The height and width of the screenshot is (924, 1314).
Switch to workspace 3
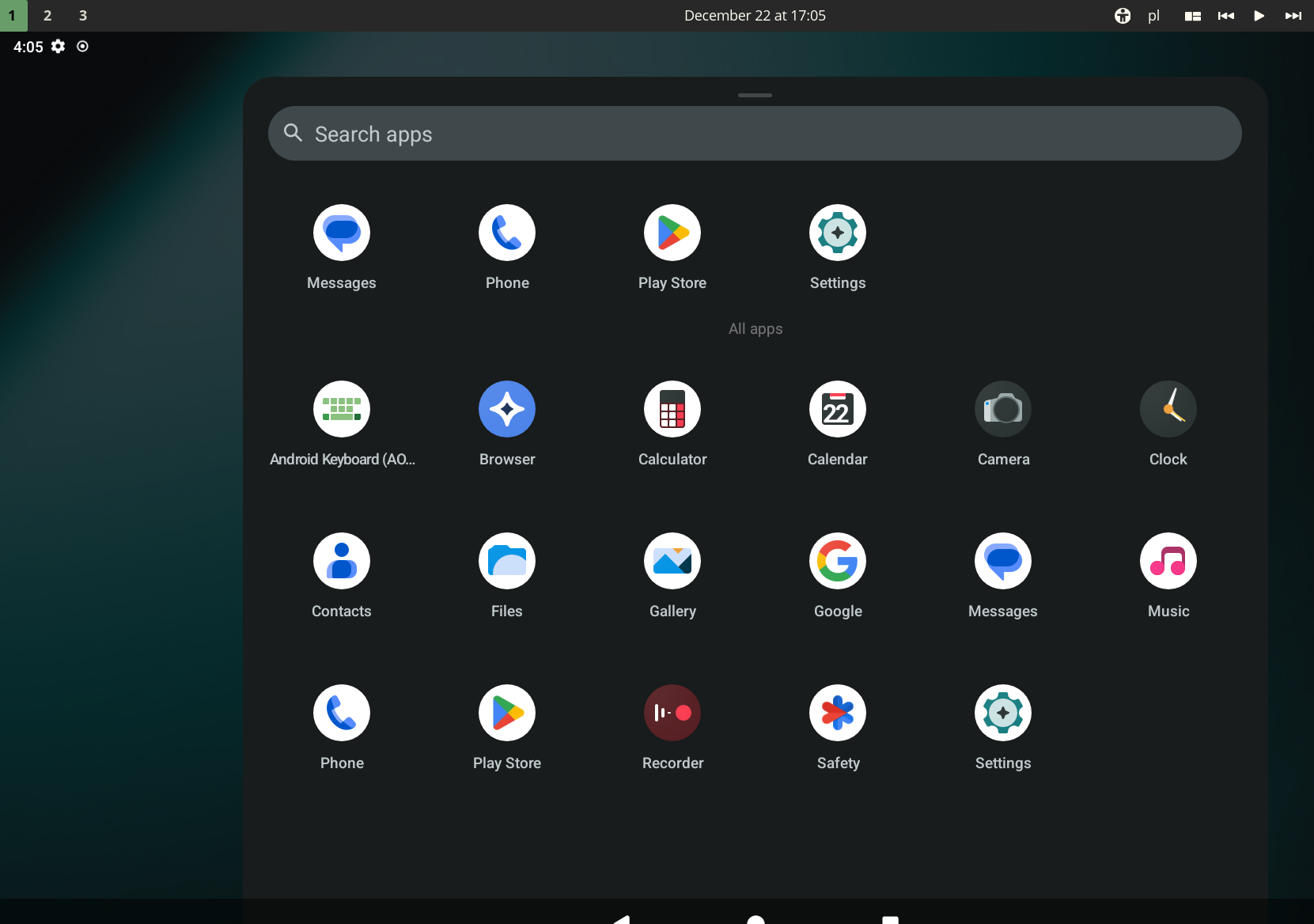[83, 16]
